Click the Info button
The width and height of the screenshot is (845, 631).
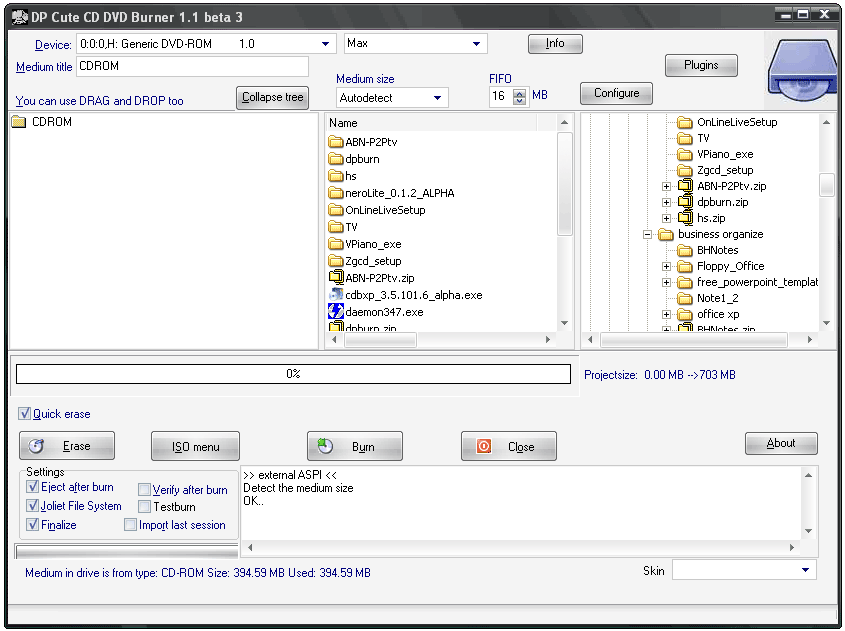[555, 44]
